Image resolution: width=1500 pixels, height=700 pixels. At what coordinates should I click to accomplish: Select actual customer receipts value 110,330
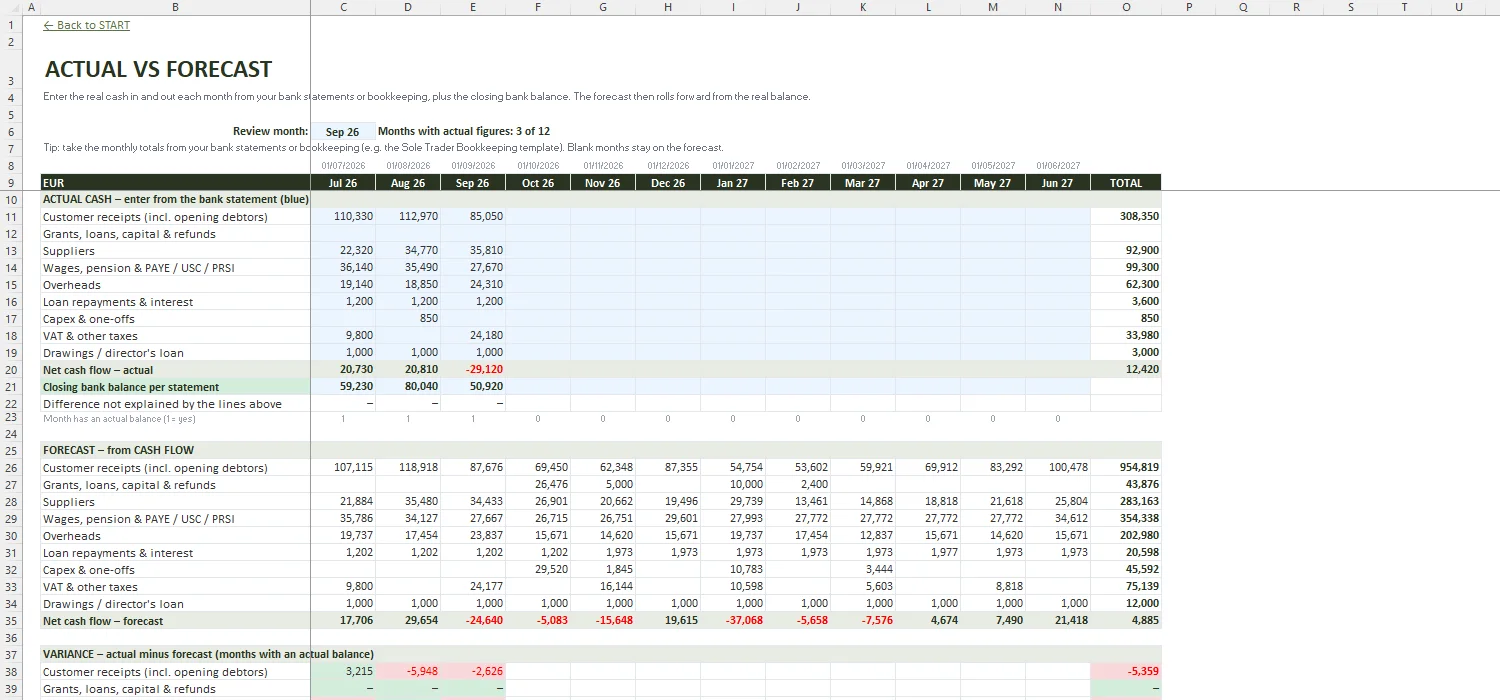(343, 217)
